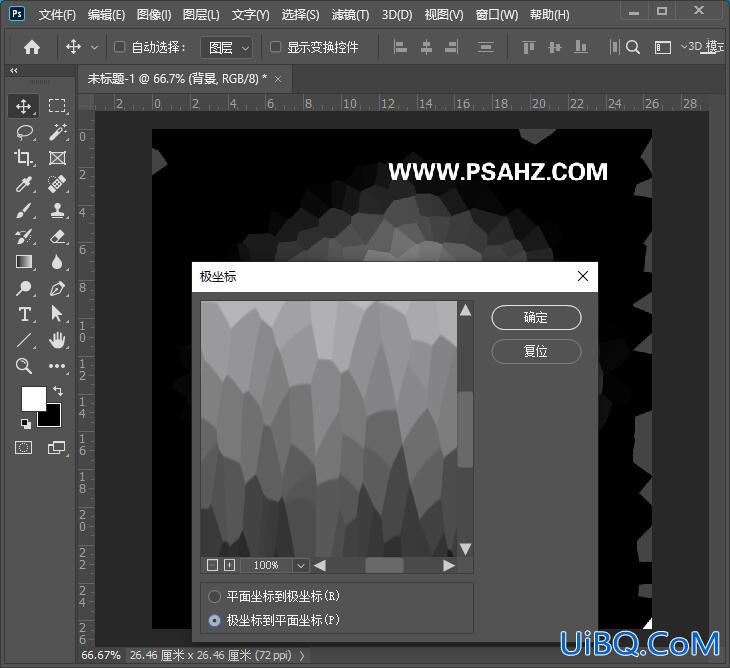Zoom in the preview with plus button
This screenshot has width=730, height=668.
pos(230,565)
